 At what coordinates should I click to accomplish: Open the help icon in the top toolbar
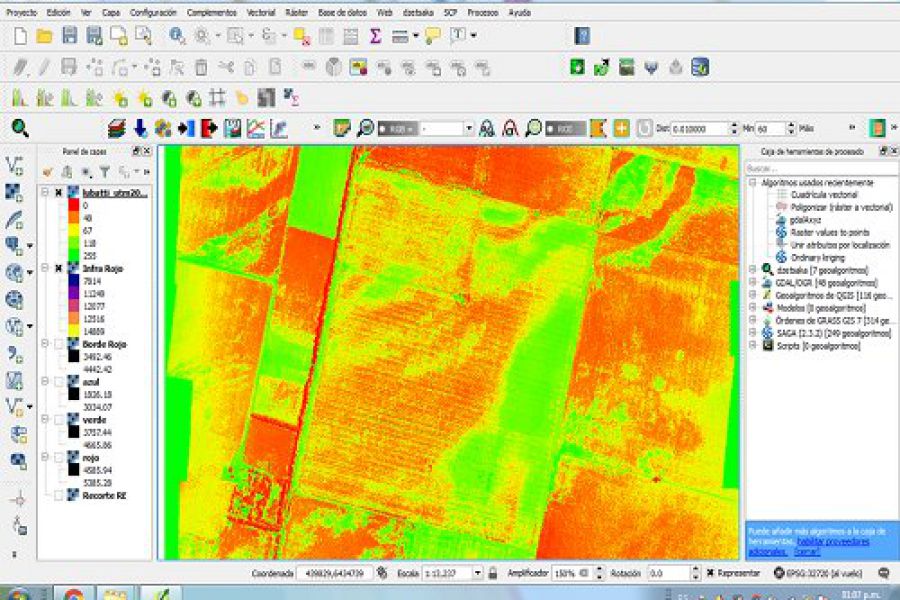582,36
